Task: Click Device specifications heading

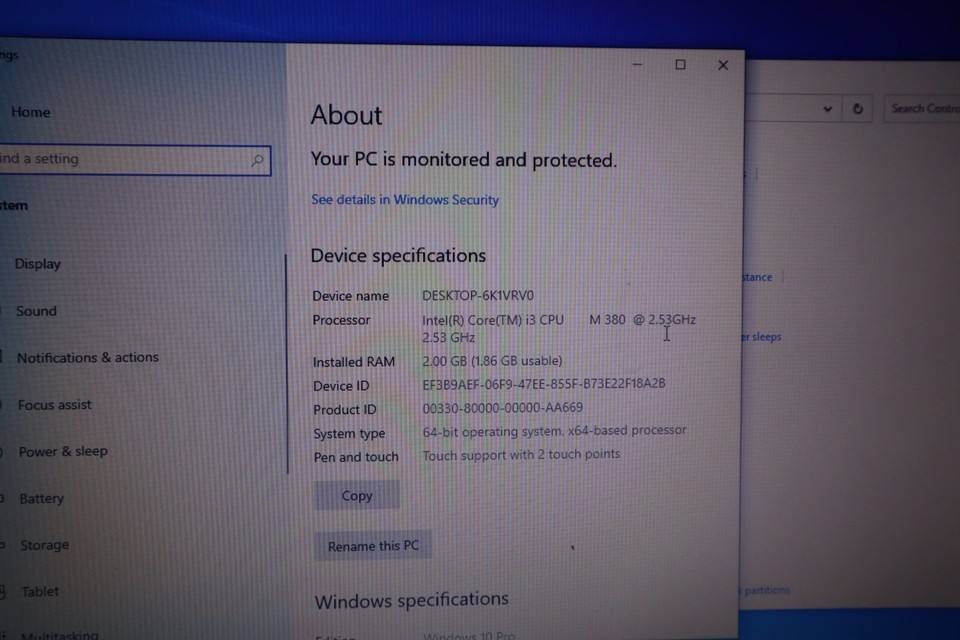Action: (x=398, y=256)
